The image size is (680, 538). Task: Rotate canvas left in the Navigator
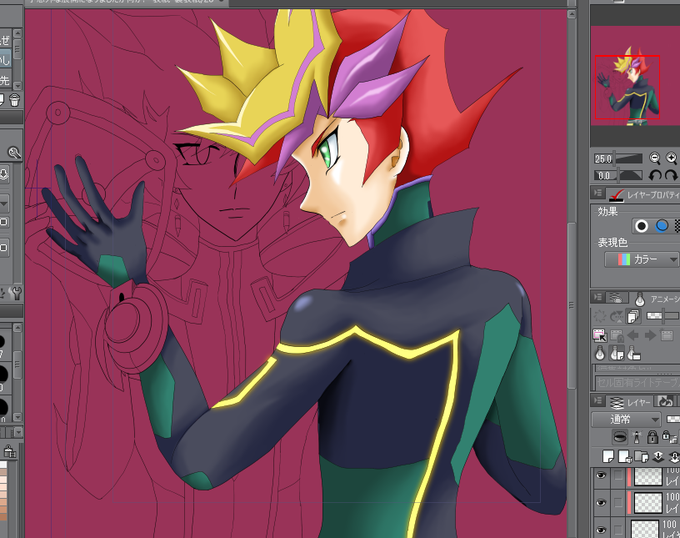pyautogui.click(x=654, y=175)
